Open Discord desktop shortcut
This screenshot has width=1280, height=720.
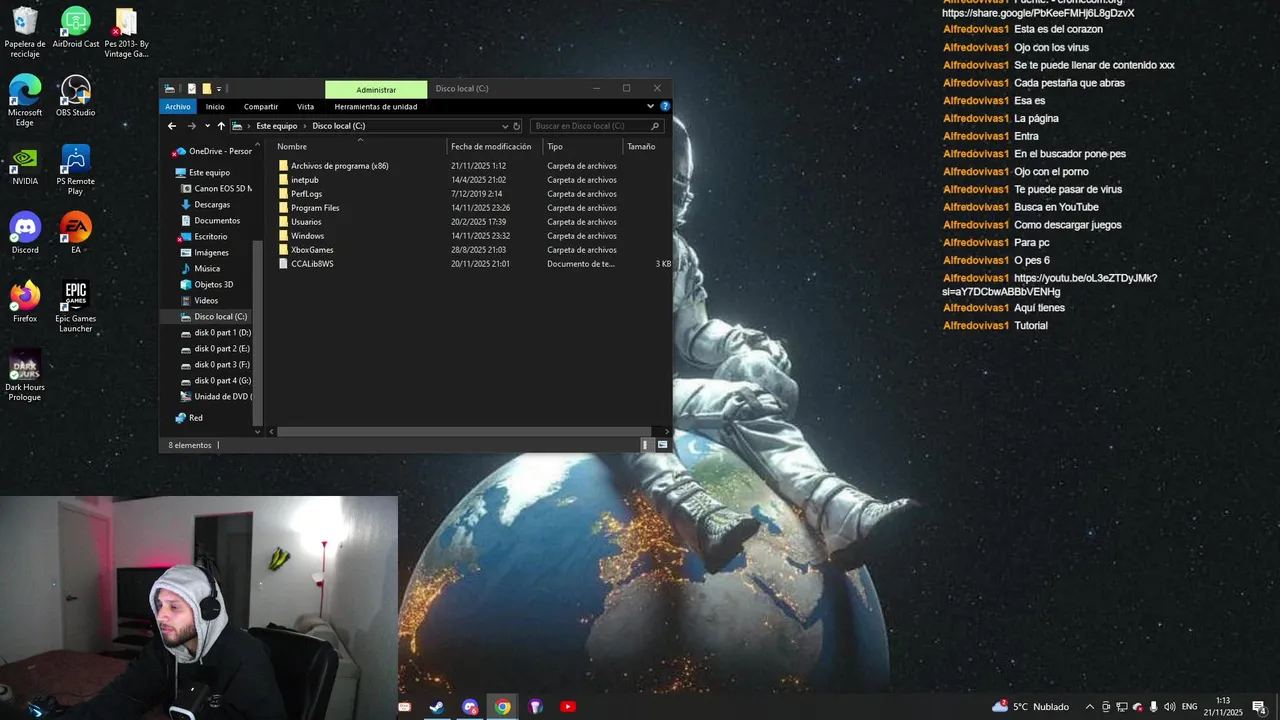[25, 233]
